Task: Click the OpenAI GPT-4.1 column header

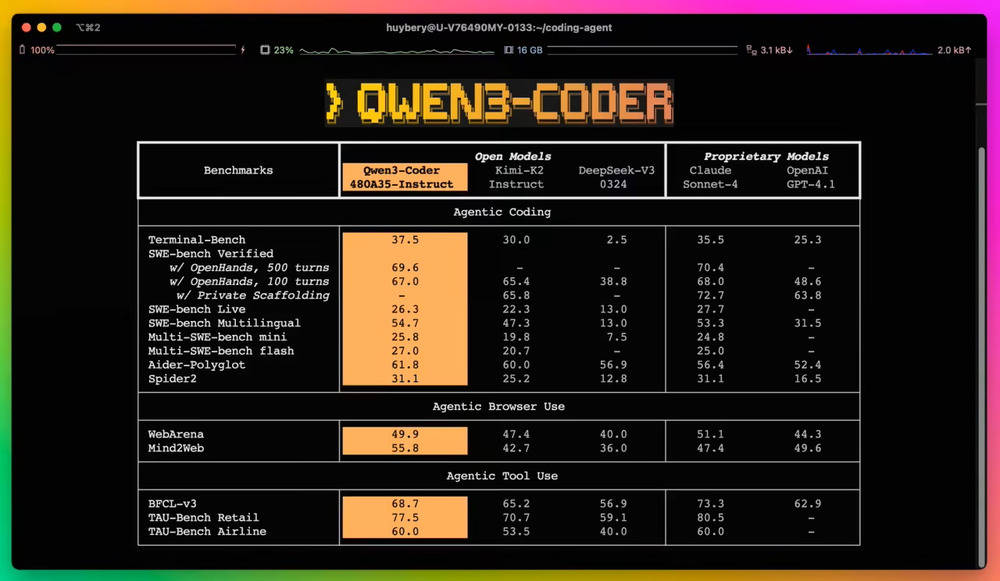Action: point(810,177)
